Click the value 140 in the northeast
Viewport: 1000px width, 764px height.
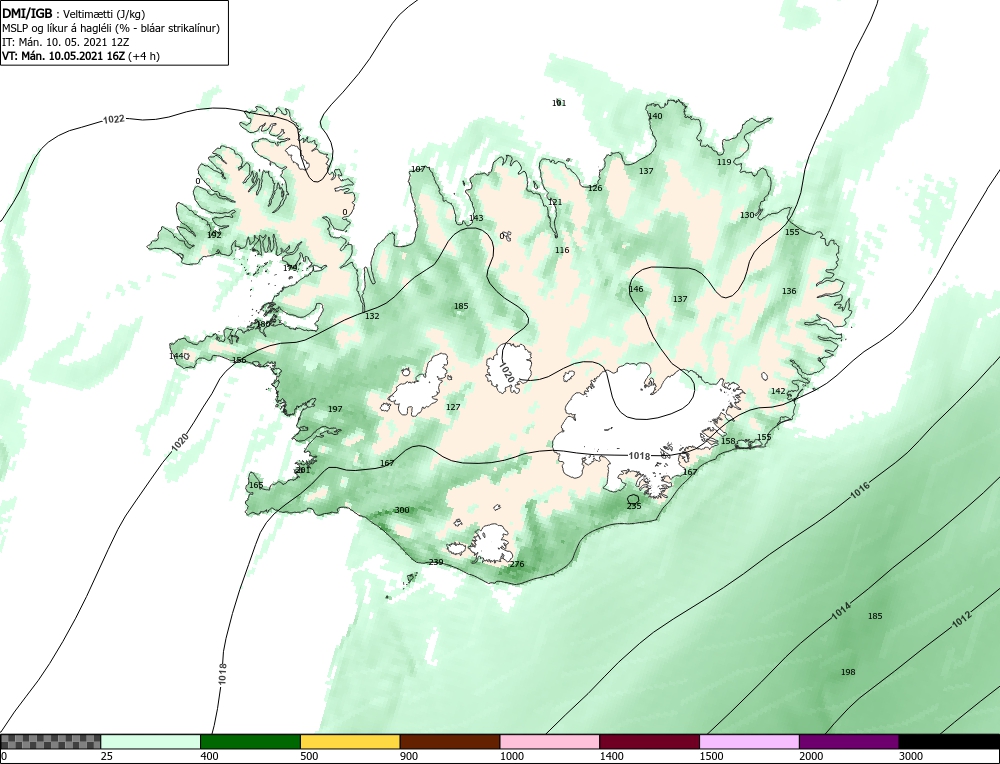pos(655,116)
